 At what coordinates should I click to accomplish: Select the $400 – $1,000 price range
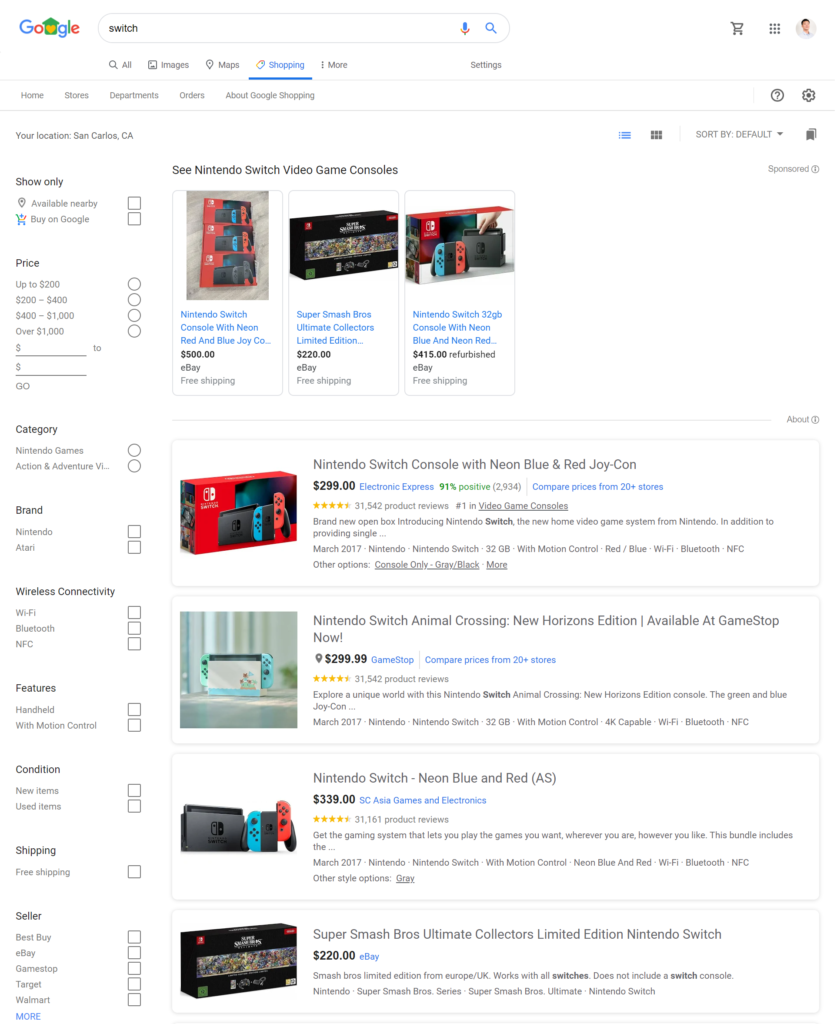pyautogui.click(x=134, y=315)
